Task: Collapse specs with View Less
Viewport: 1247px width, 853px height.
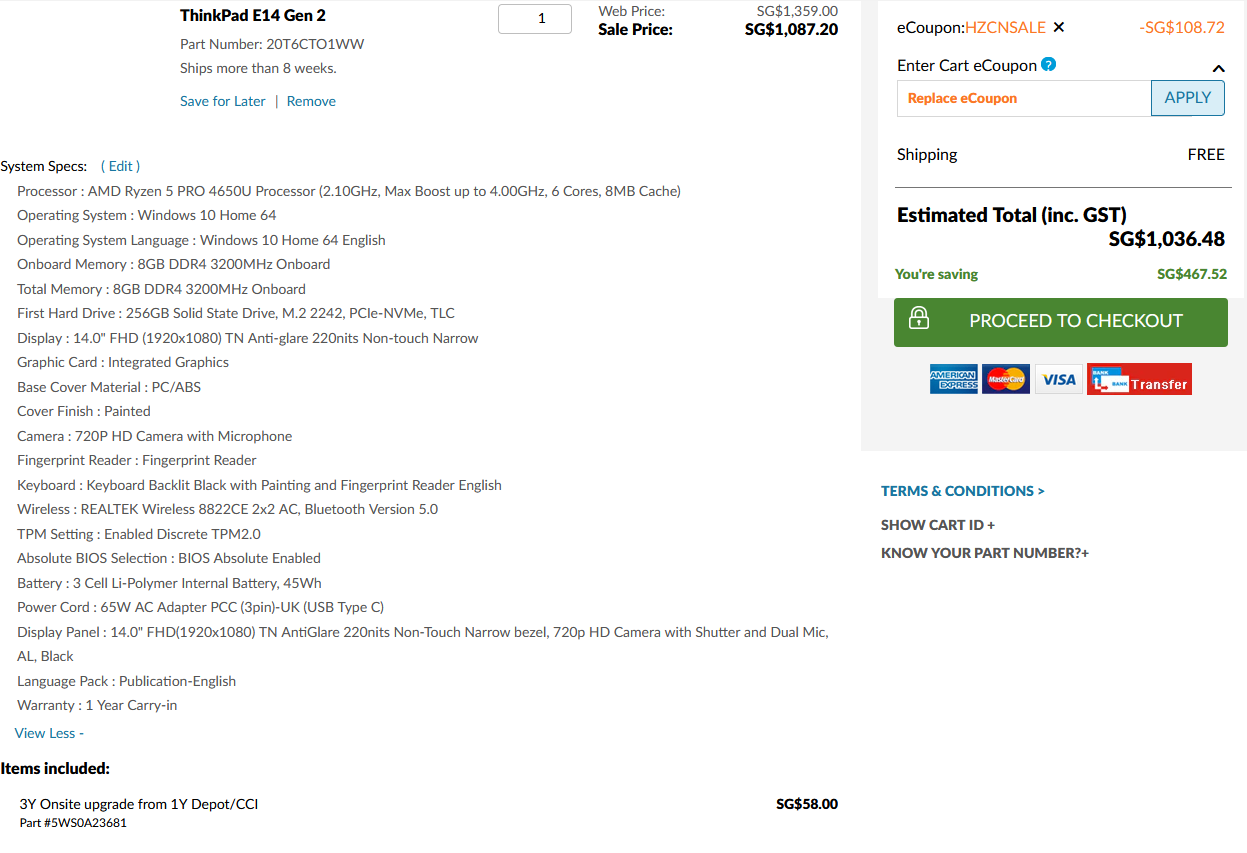Action: coord(49,733)
